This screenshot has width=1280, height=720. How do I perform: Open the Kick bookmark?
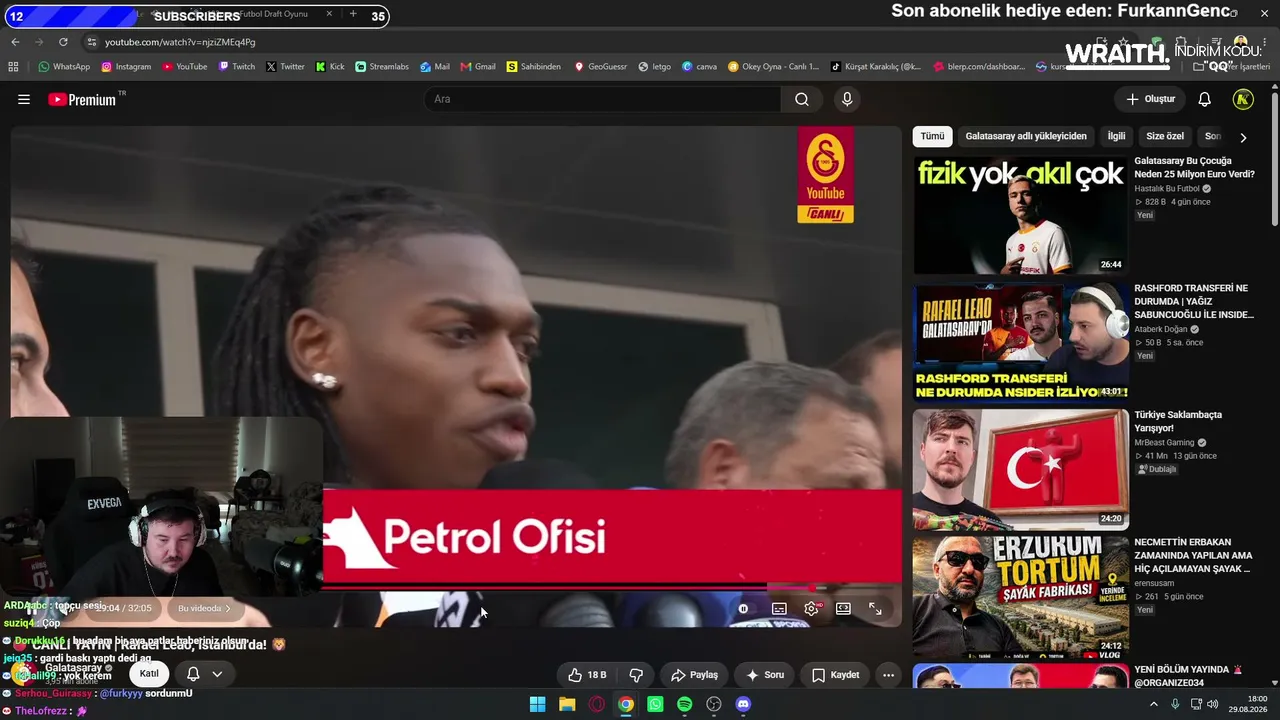click(x=330, y=67)
